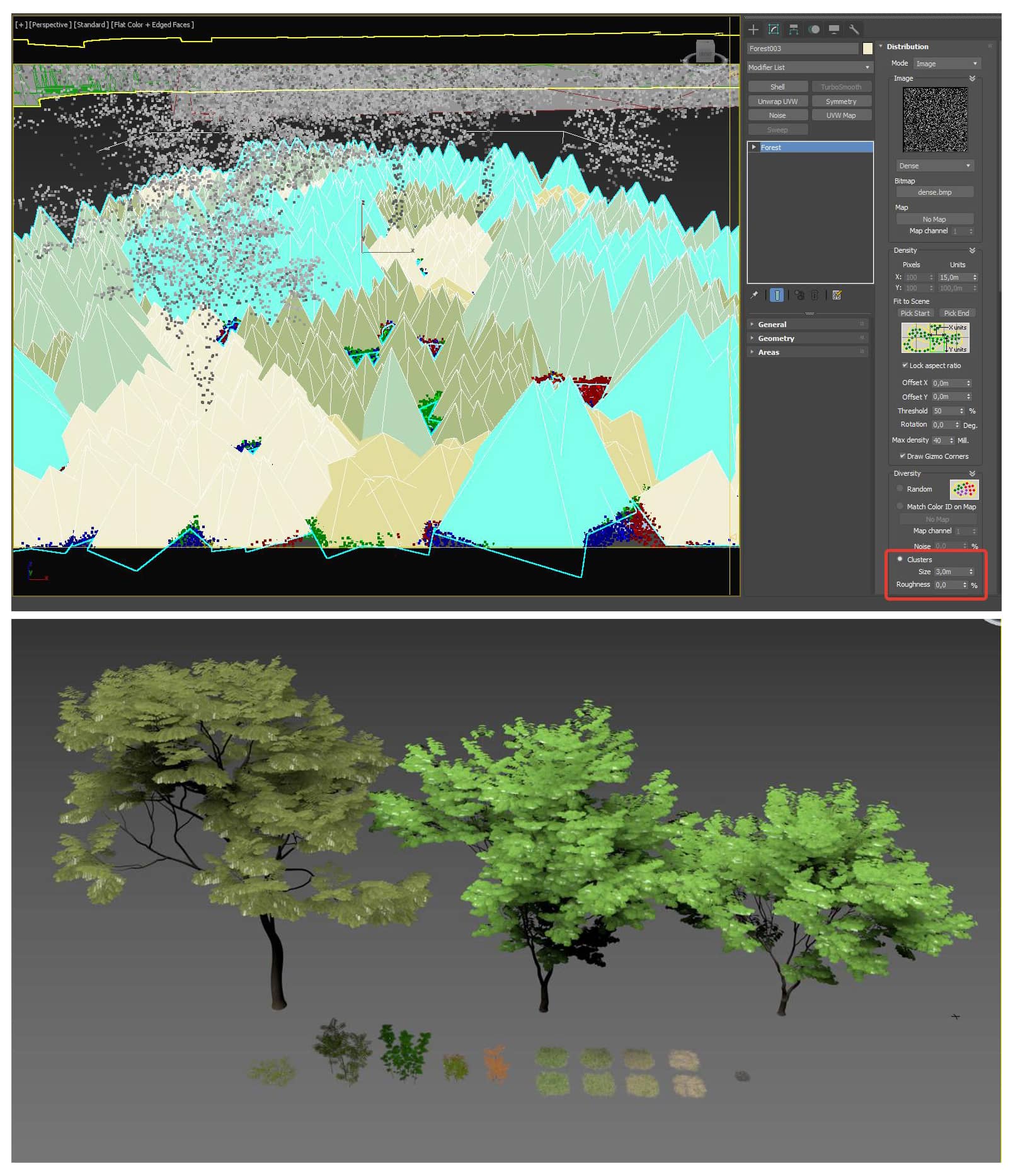The height and width of the screenshot is (1176, 1013).
Task: Expand the Geometry rollout
Action: coord(776,338)
